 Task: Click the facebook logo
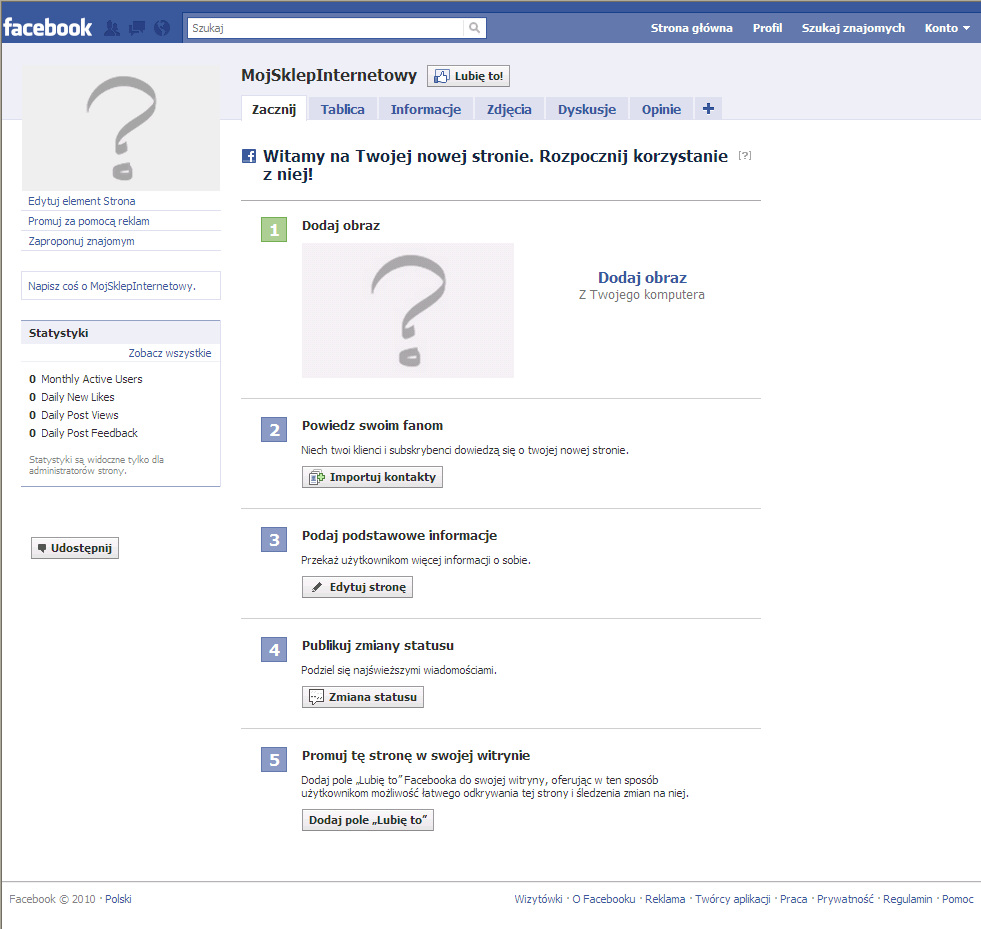(x=48, y=28)
